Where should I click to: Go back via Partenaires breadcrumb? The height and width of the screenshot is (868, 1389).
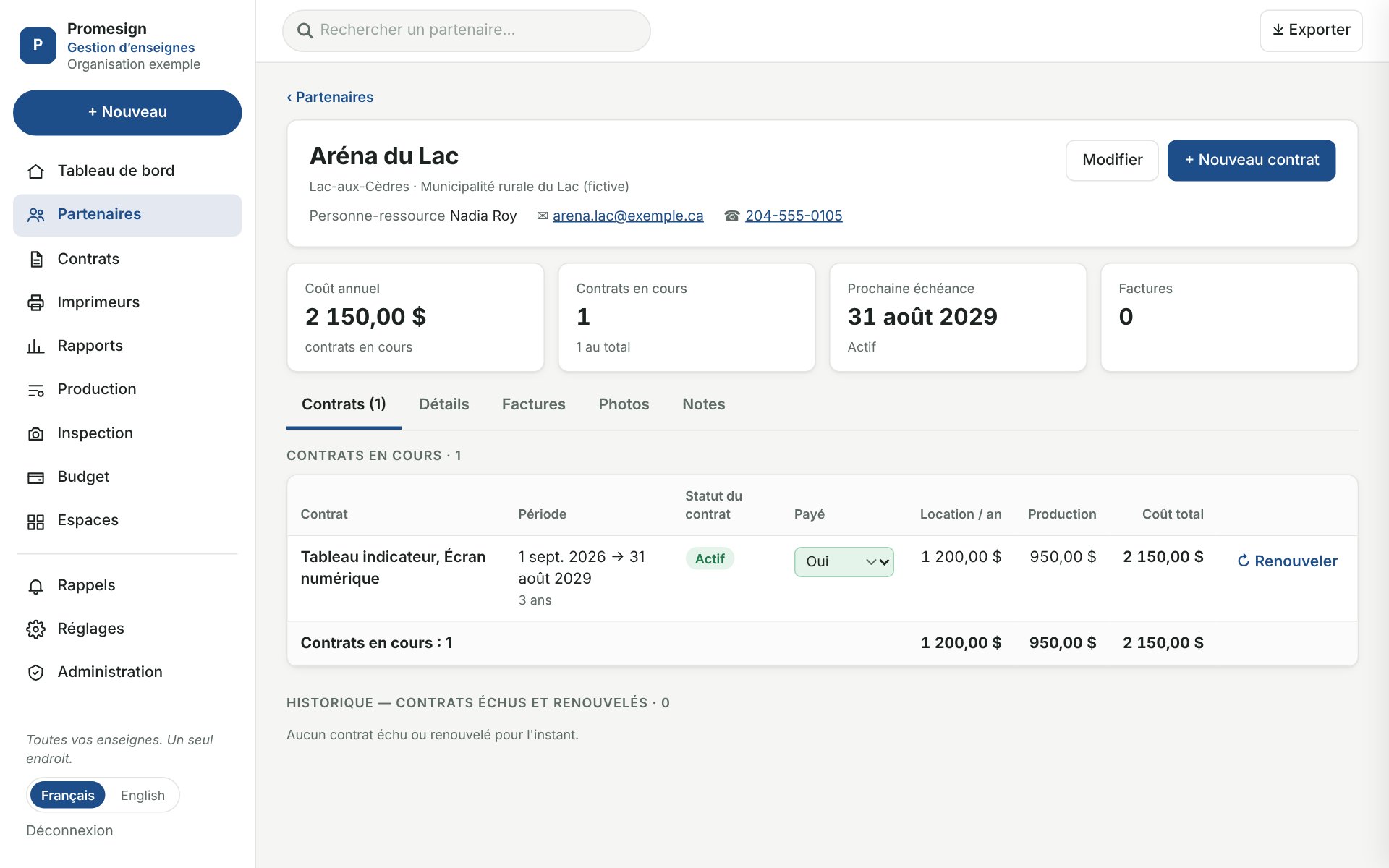point(330,97)
